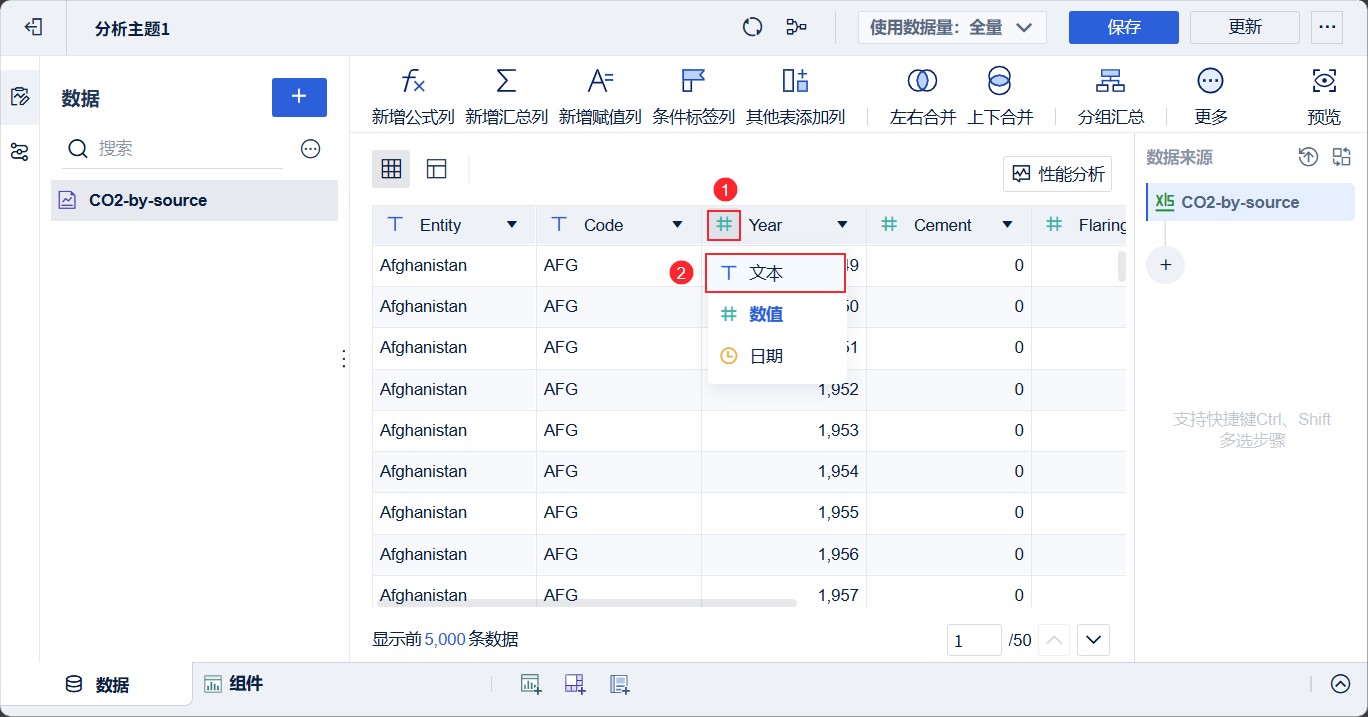The image size is (1368, 717).
Task: Open 左右合并 join tool
Action: [x=922, y=82]
